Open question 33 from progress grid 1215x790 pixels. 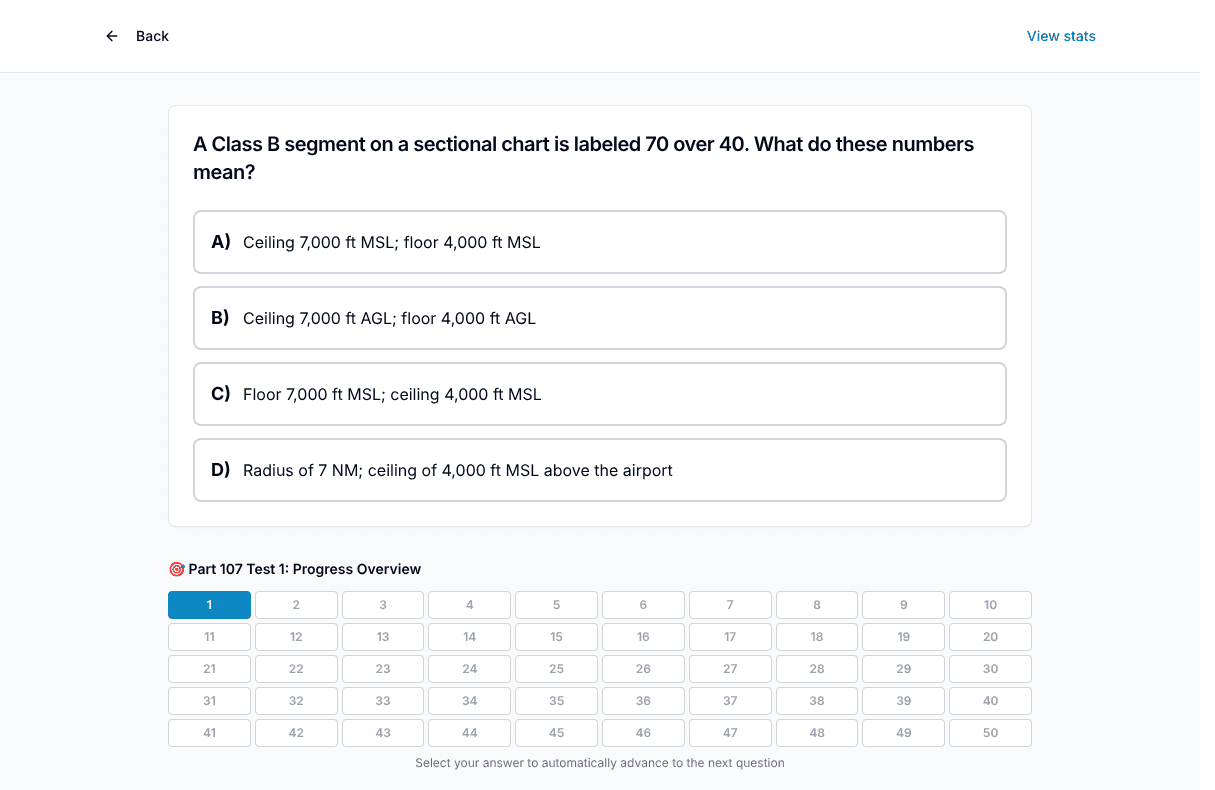click(383, 701)
